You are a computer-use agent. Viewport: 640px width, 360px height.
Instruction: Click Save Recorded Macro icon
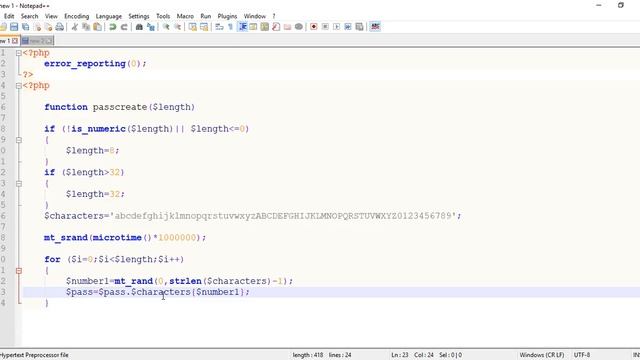360,27
